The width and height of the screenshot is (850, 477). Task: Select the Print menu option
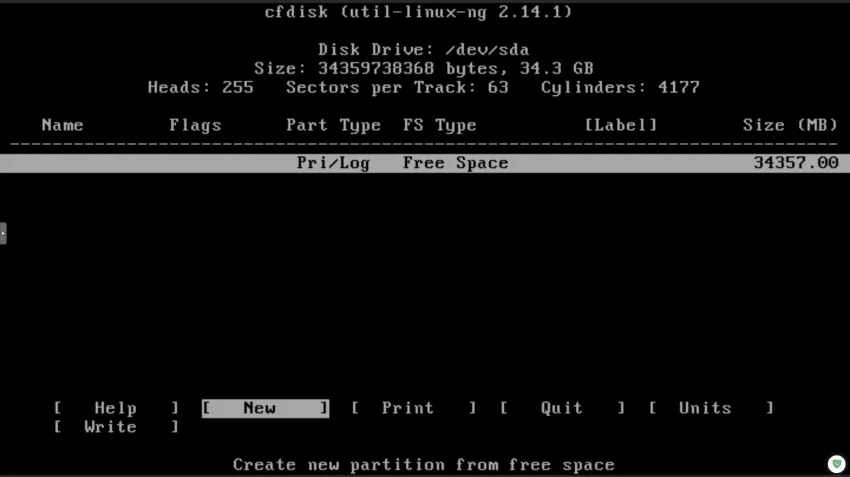pos(414,408)
